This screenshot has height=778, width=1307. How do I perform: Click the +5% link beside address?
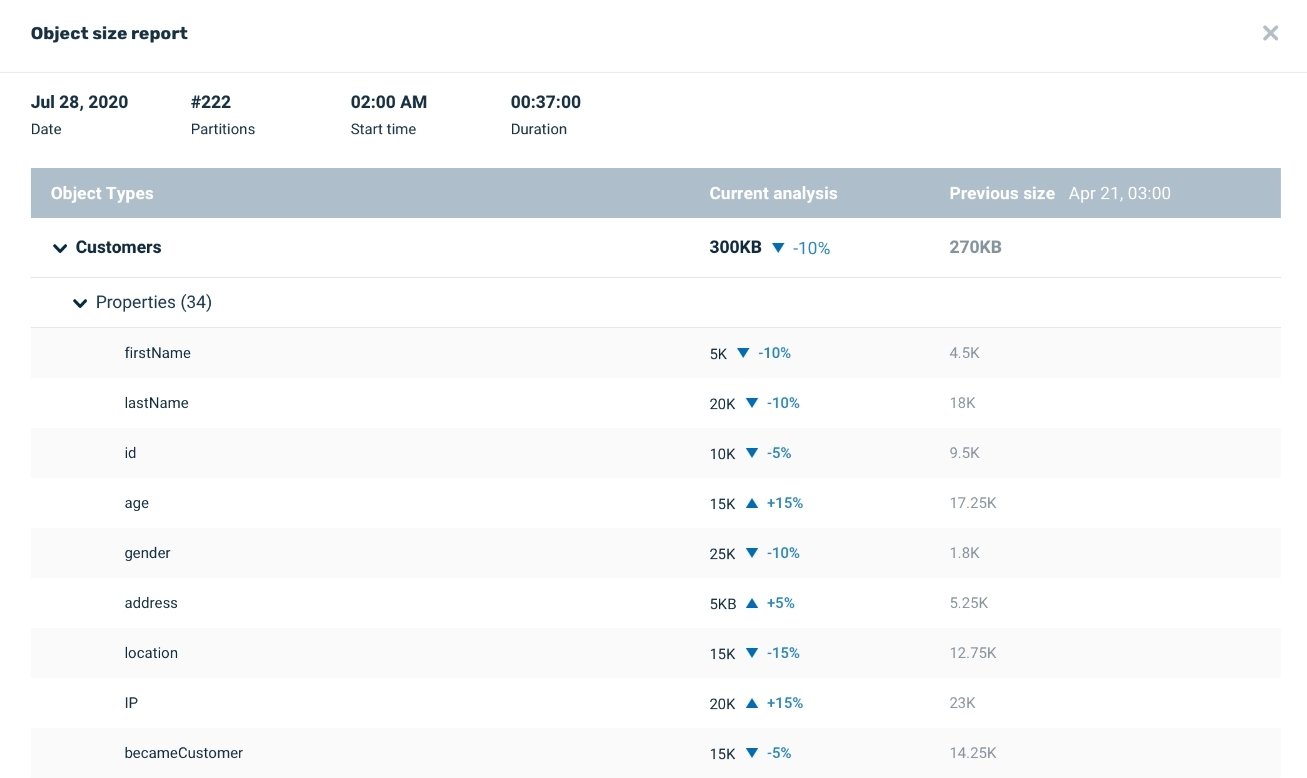780,602
